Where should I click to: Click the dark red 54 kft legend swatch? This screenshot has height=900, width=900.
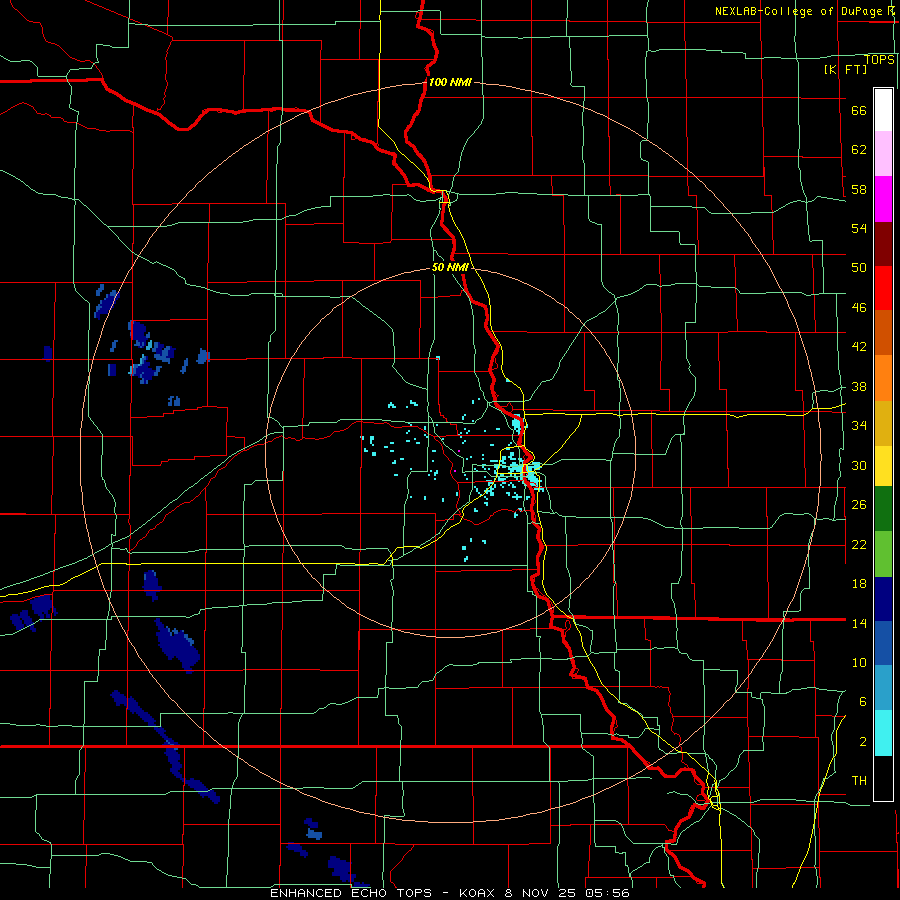[x=883, y=243]
